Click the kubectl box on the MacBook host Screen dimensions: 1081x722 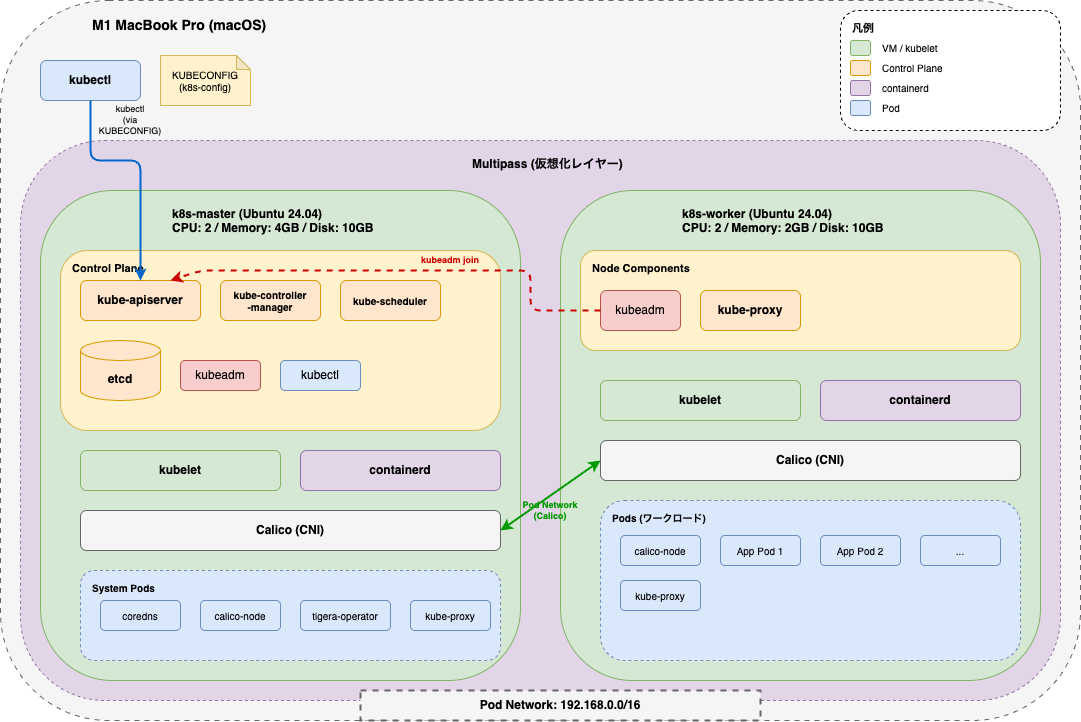tap(90, 80)
